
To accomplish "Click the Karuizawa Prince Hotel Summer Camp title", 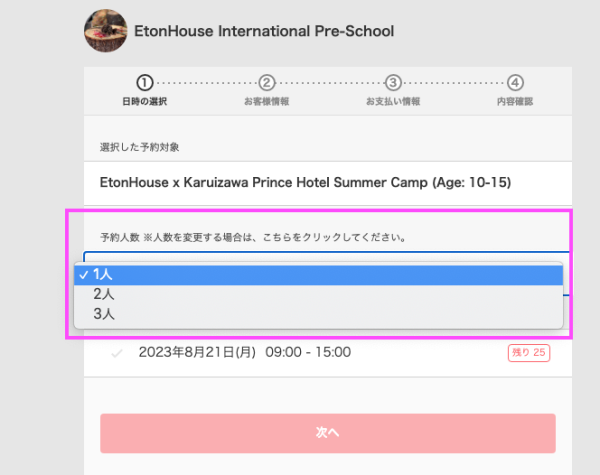I will click(x=305, y=183).
